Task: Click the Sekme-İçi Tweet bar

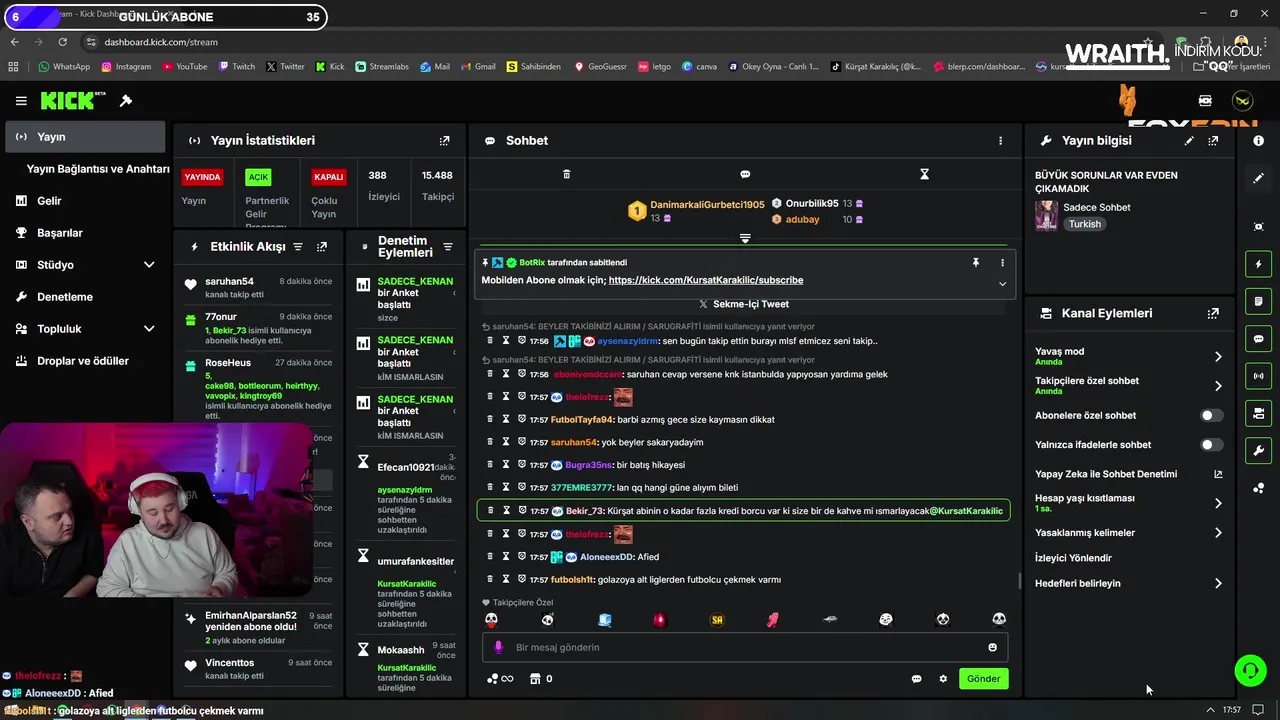Action: 745,304
